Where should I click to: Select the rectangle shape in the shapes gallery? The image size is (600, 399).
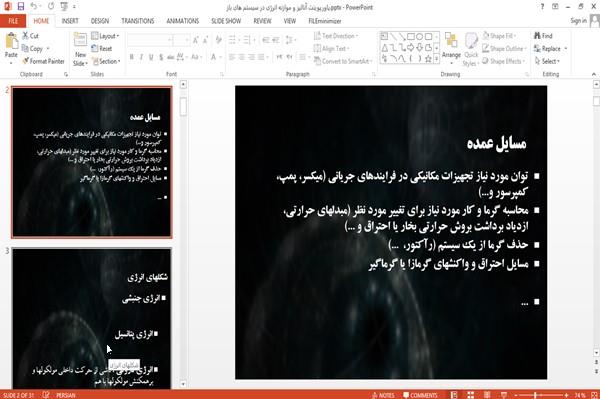tap(411, 36)
